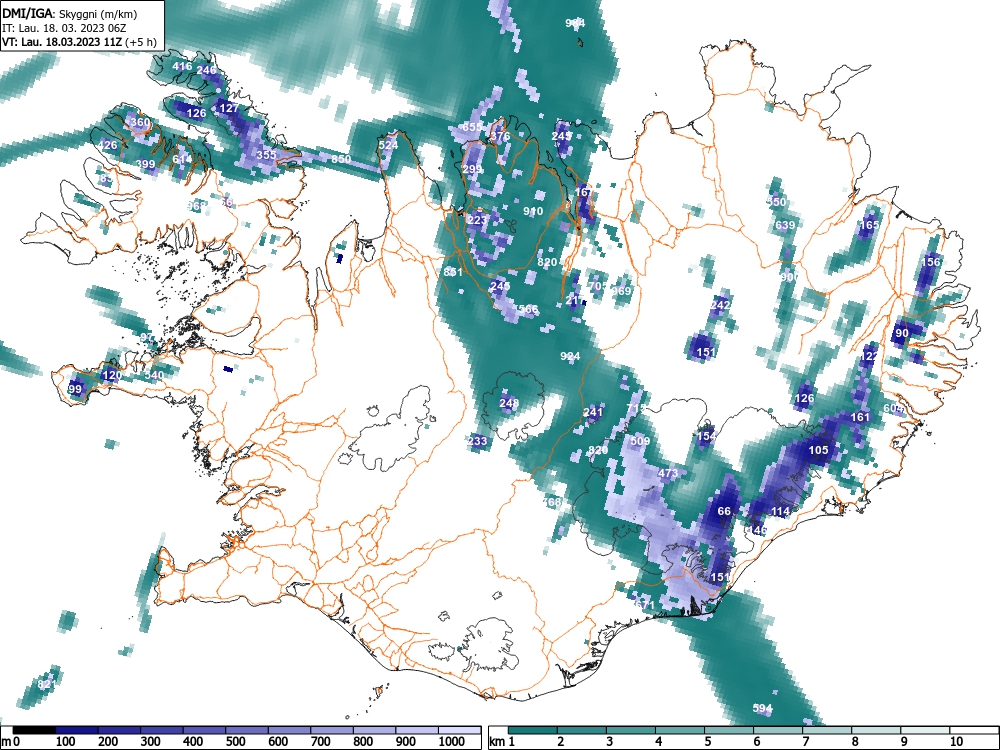The image size is (1000, 750).
Task: Click the 10 label on the kilometer scale
Action: [955, 742]
